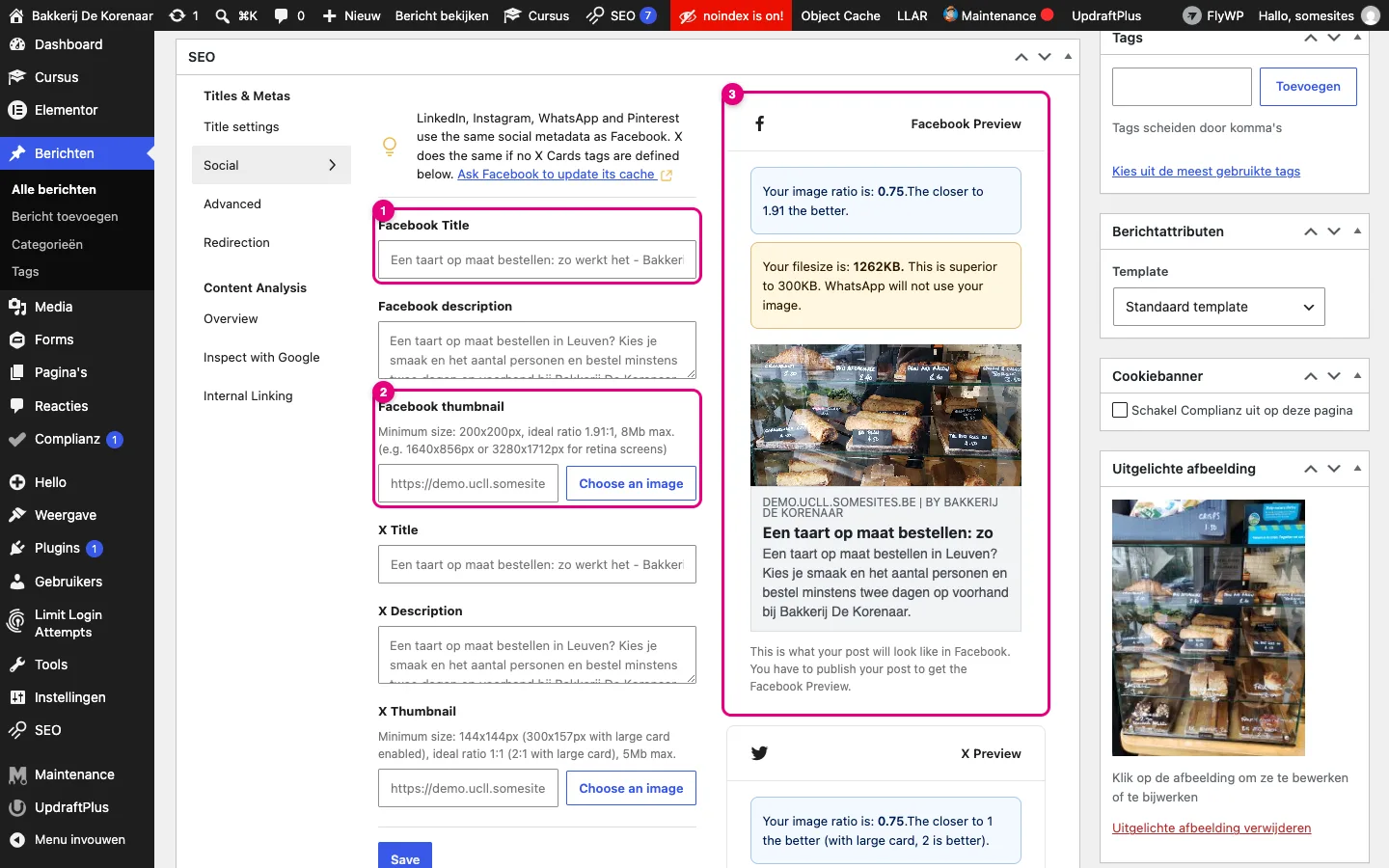Click Kies uit de meest gebruikte tags

(1206, 171)
